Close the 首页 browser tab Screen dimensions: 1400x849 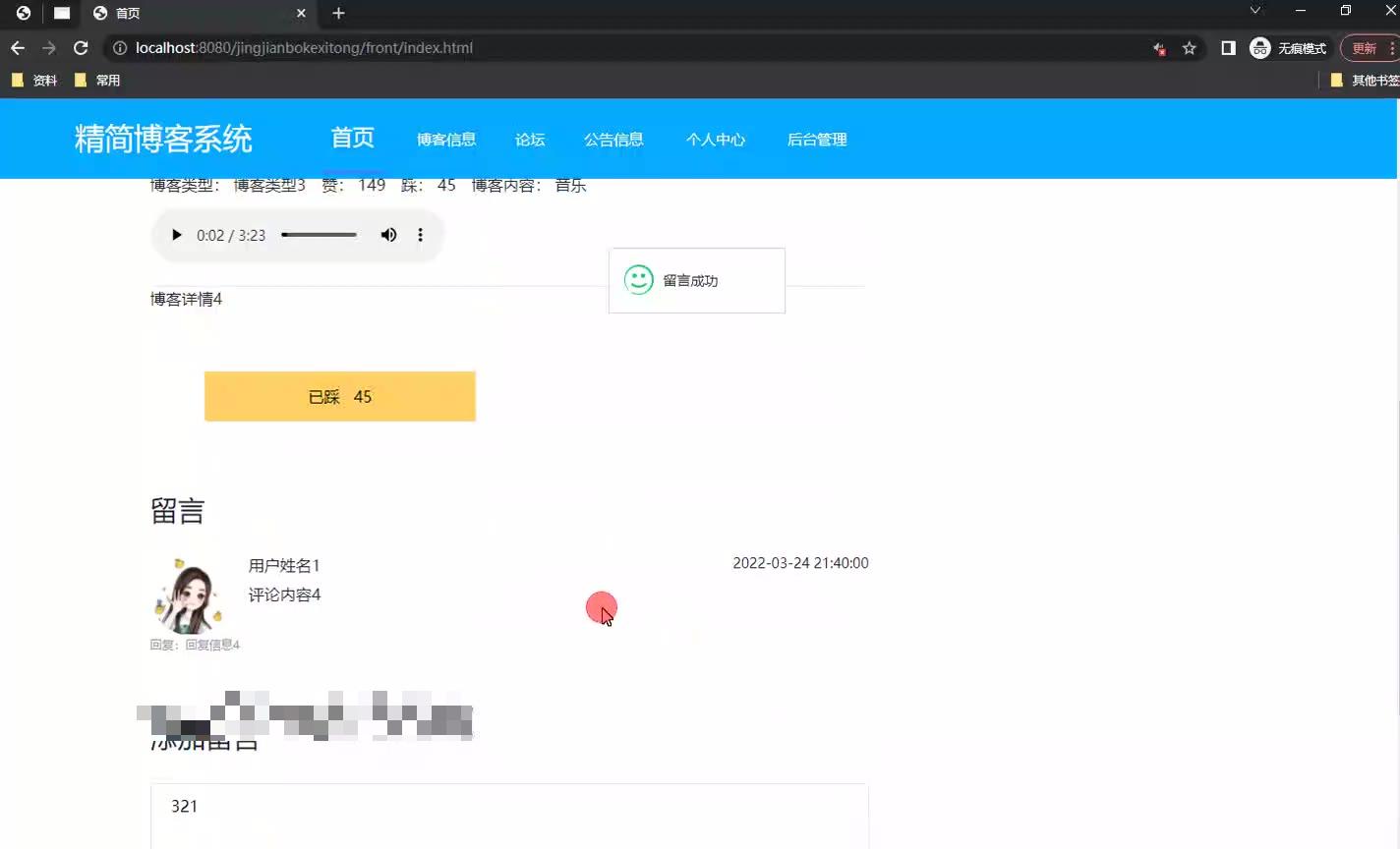pos(301,13)
